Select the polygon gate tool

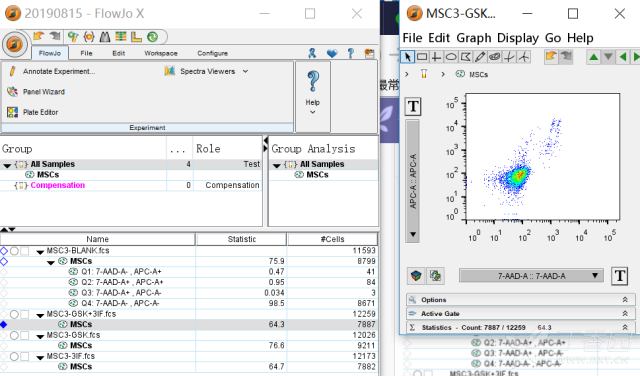(x=466, y=57)
